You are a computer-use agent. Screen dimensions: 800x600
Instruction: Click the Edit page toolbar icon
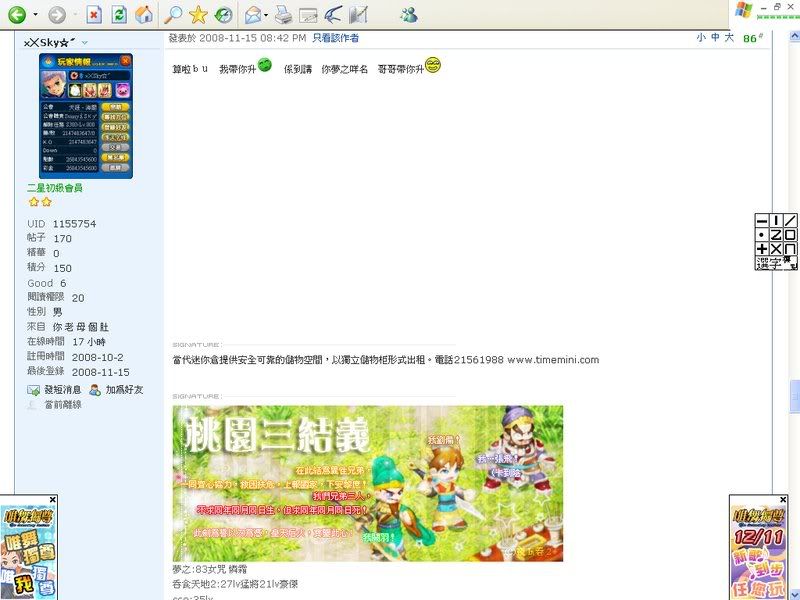pyautogui.click(x=308, y=16)
